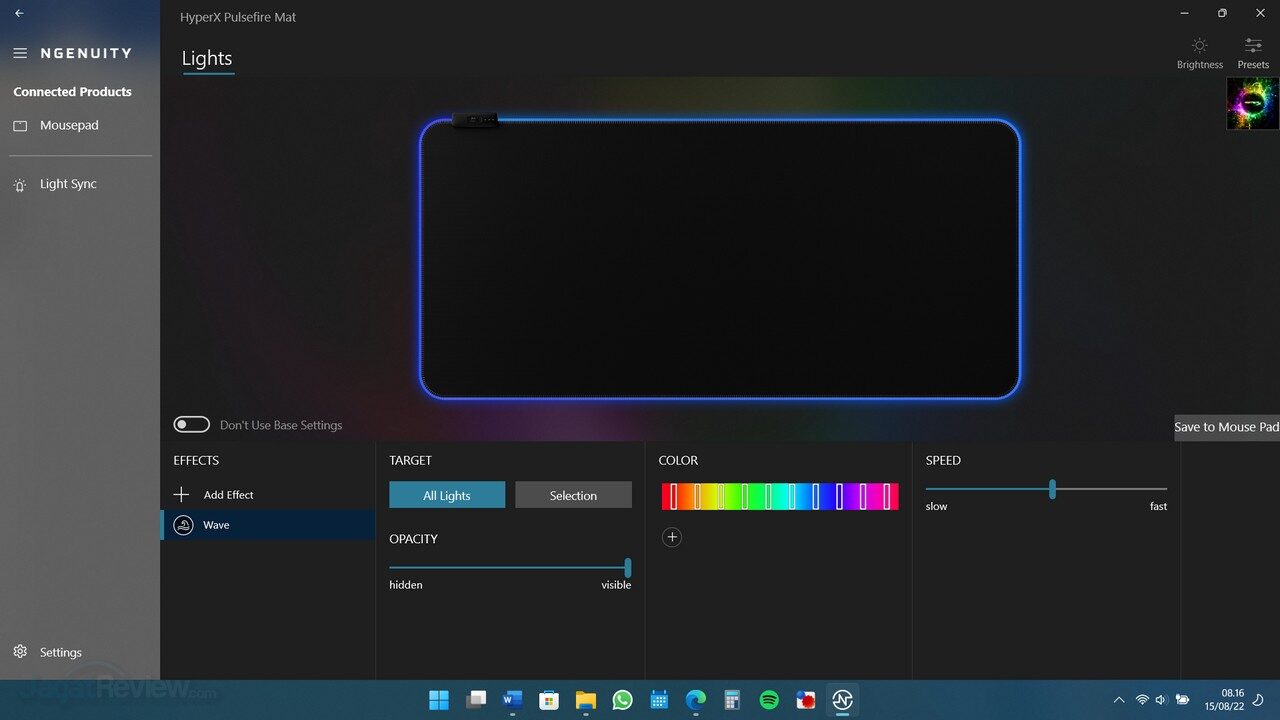Click the Opacity slider handle
Image resolution: width=1280 pixels, height=720 pixels.
(x=628, y=567)
